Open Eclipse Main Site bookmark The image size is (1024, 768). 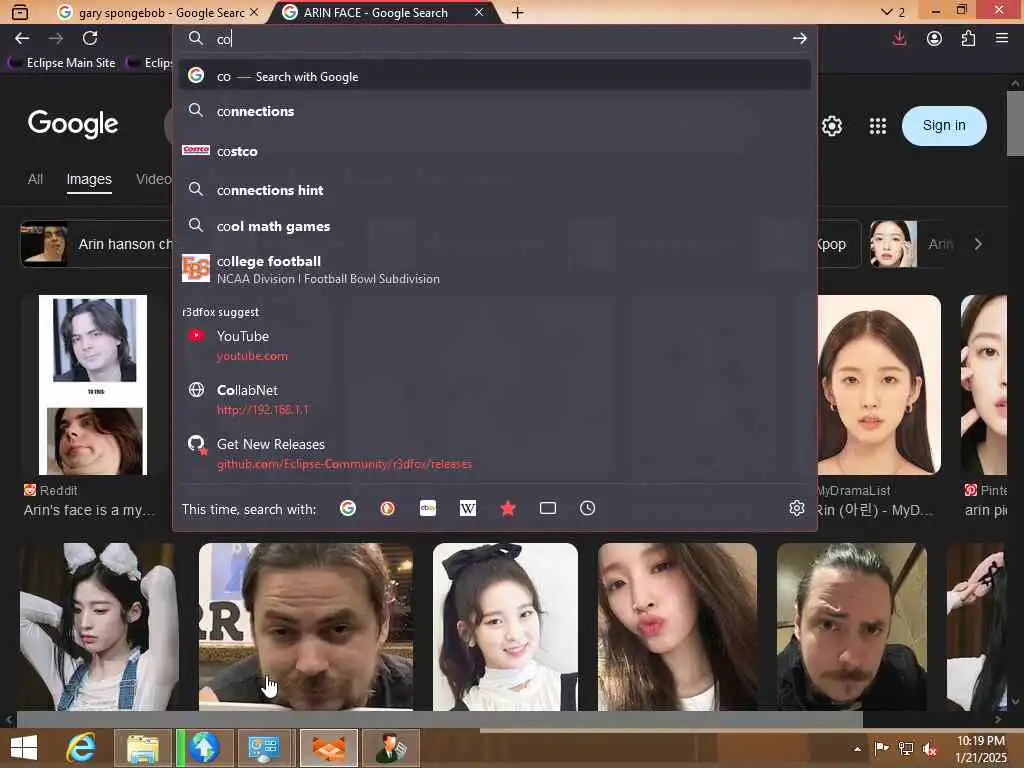tap(62, 63)
